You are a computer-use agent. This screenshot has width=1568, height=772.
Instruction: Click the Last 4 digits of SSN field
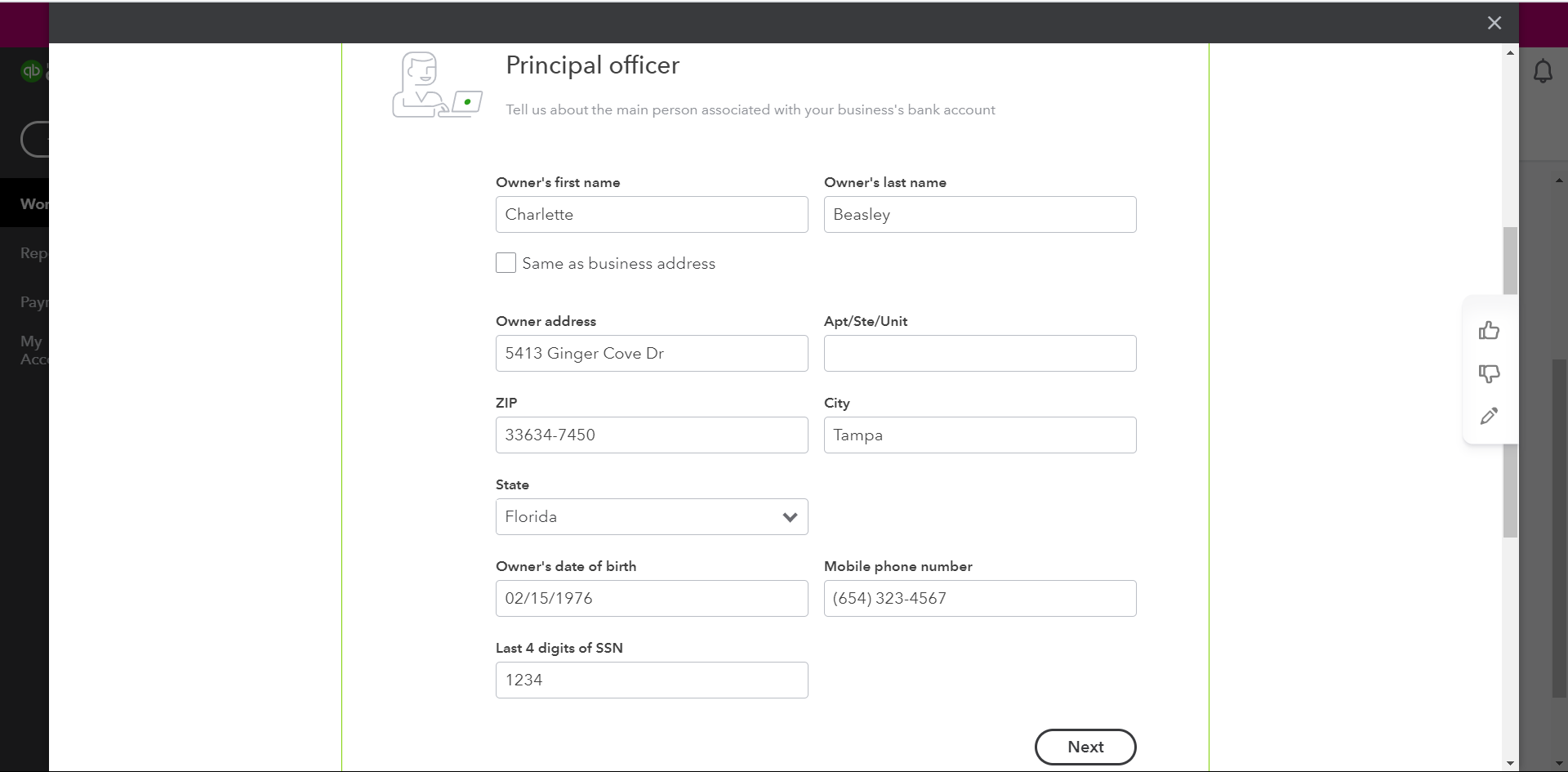[x=651, y=679]
